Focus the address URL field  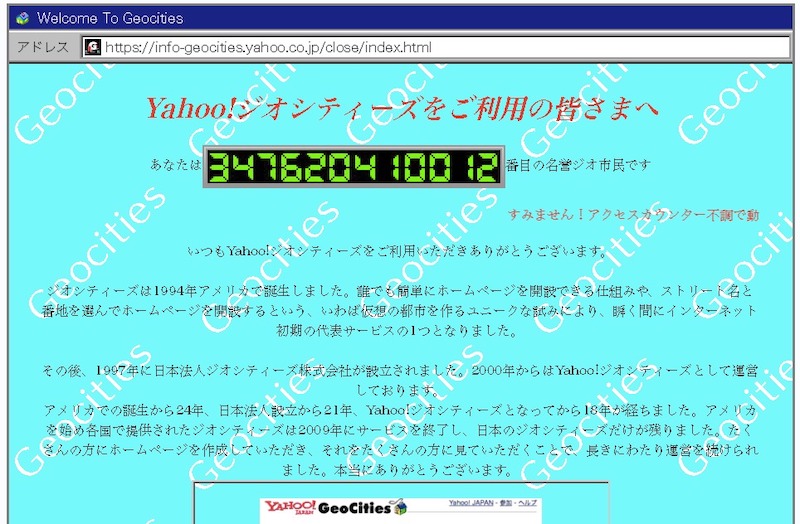(435, 47)
